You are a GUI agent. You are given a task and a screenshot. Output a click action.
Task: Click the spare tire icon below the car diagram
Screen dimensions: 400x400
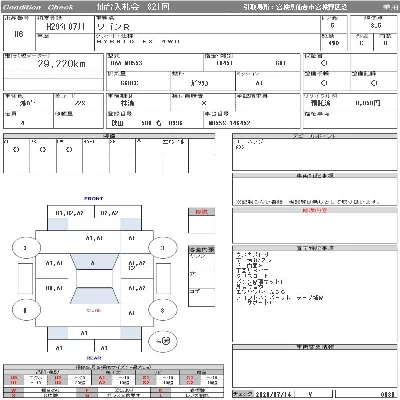pos(163,341)
